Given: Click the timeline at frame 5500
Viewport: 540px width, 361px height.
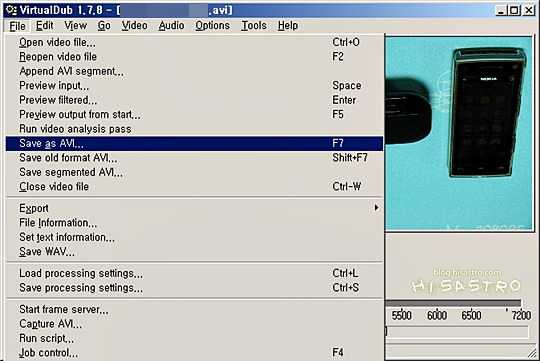Looking at the screenshot, I should 402,315.
